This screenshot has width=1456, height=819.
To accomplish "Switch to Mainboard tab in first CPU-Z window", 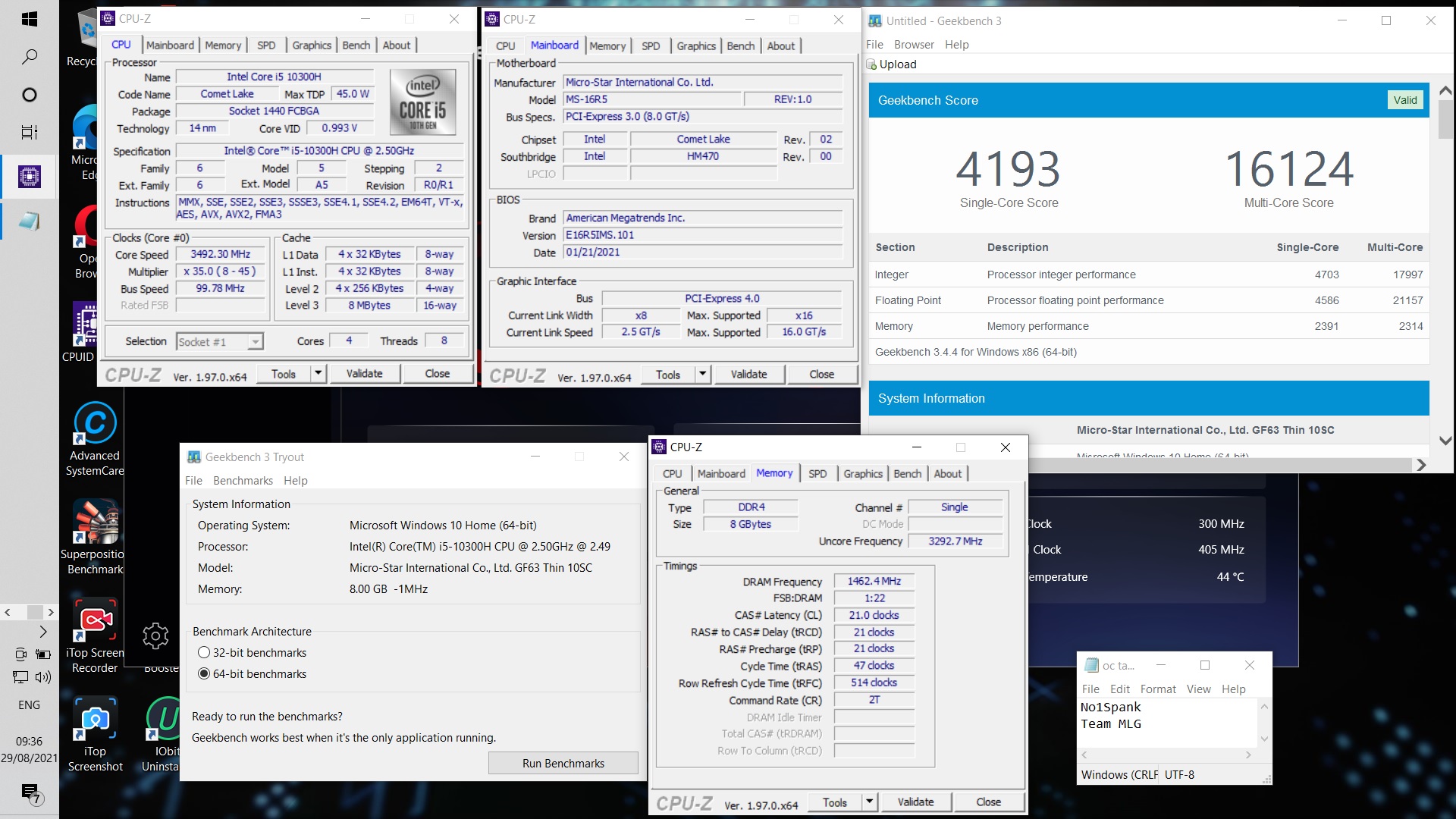I will 170,45.
